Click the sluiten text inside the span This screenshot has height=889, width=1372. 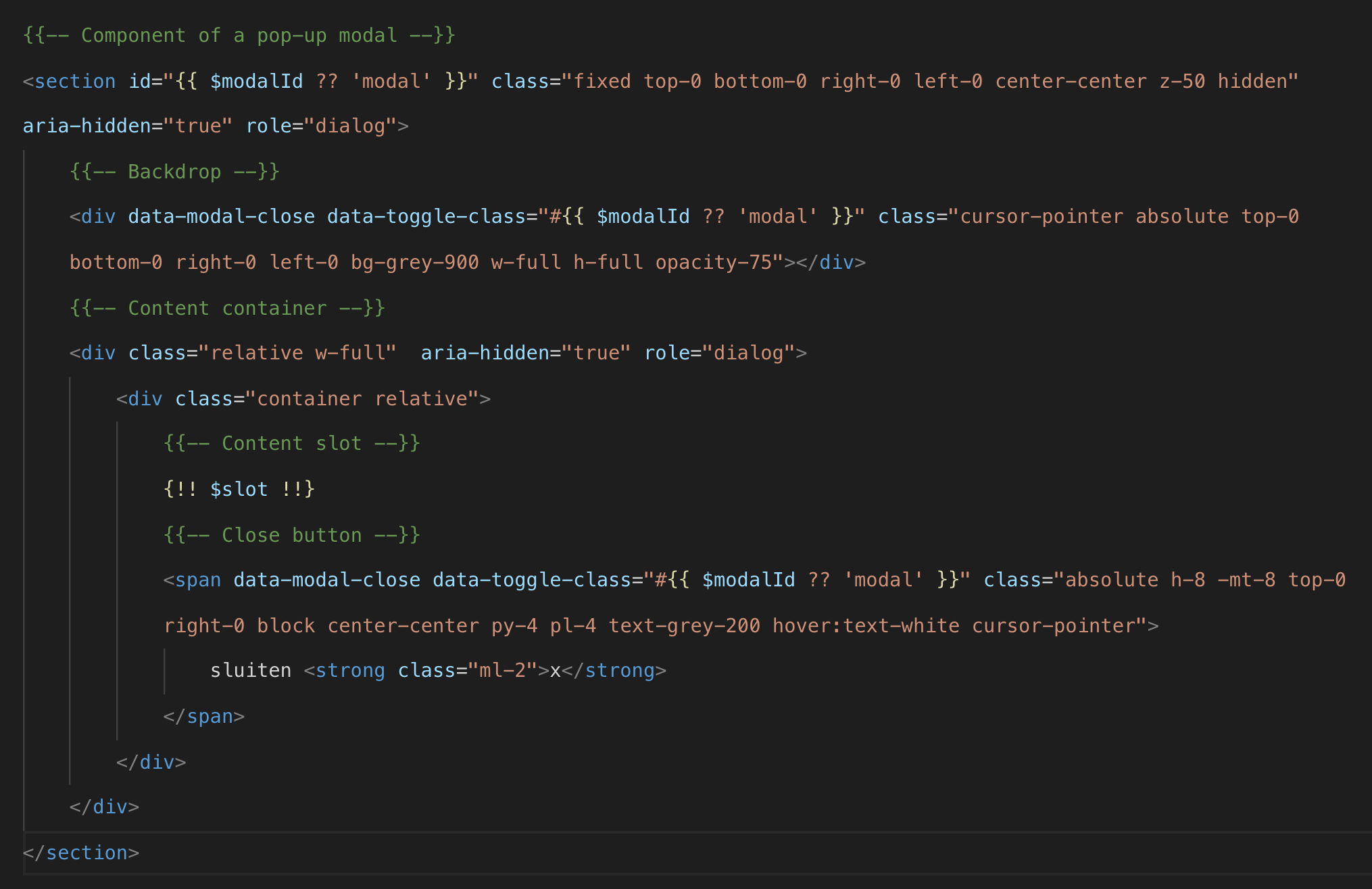[251, 669]
